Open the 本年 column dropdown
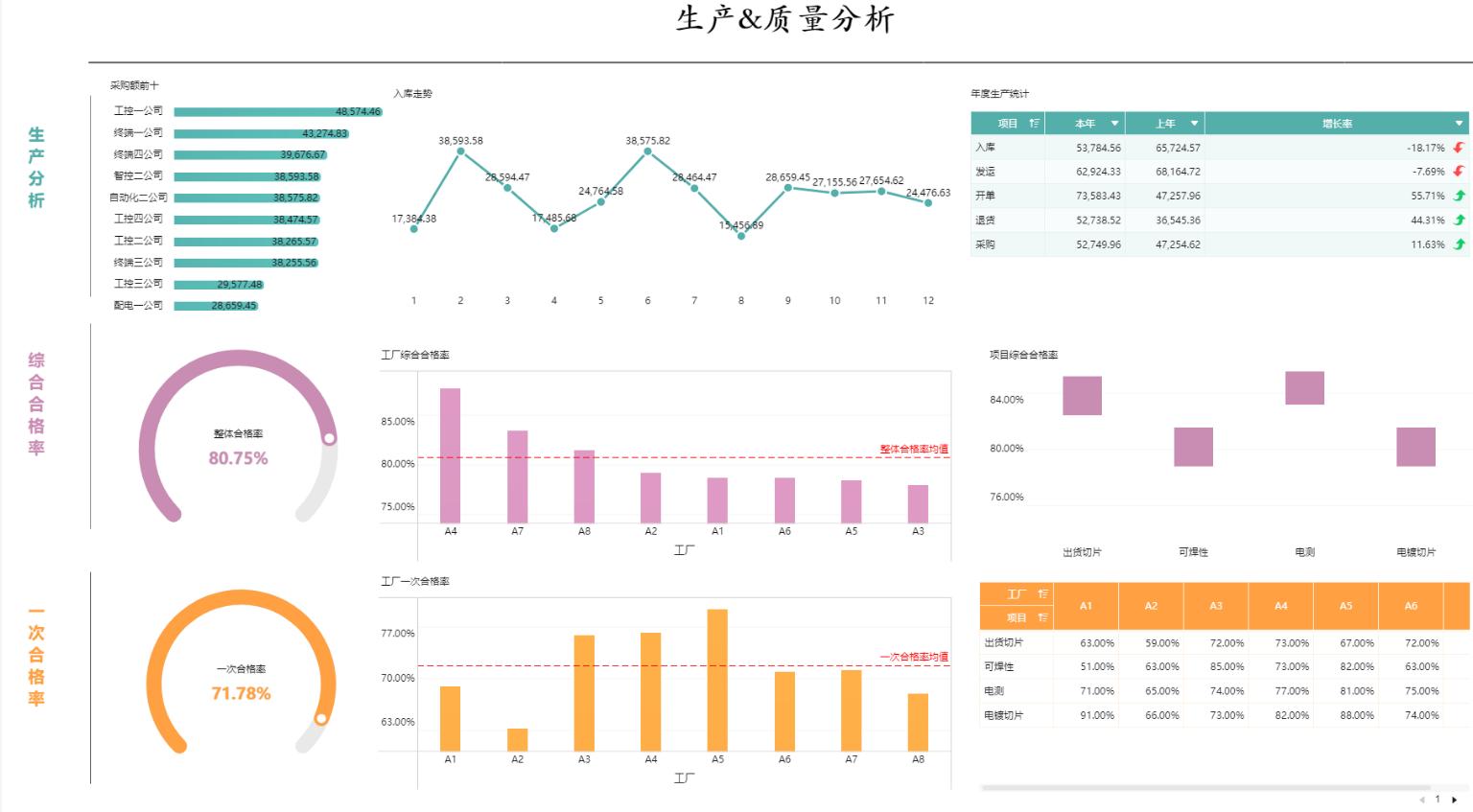Screen dimensions: 1473x812 (x=1114, y=124)
